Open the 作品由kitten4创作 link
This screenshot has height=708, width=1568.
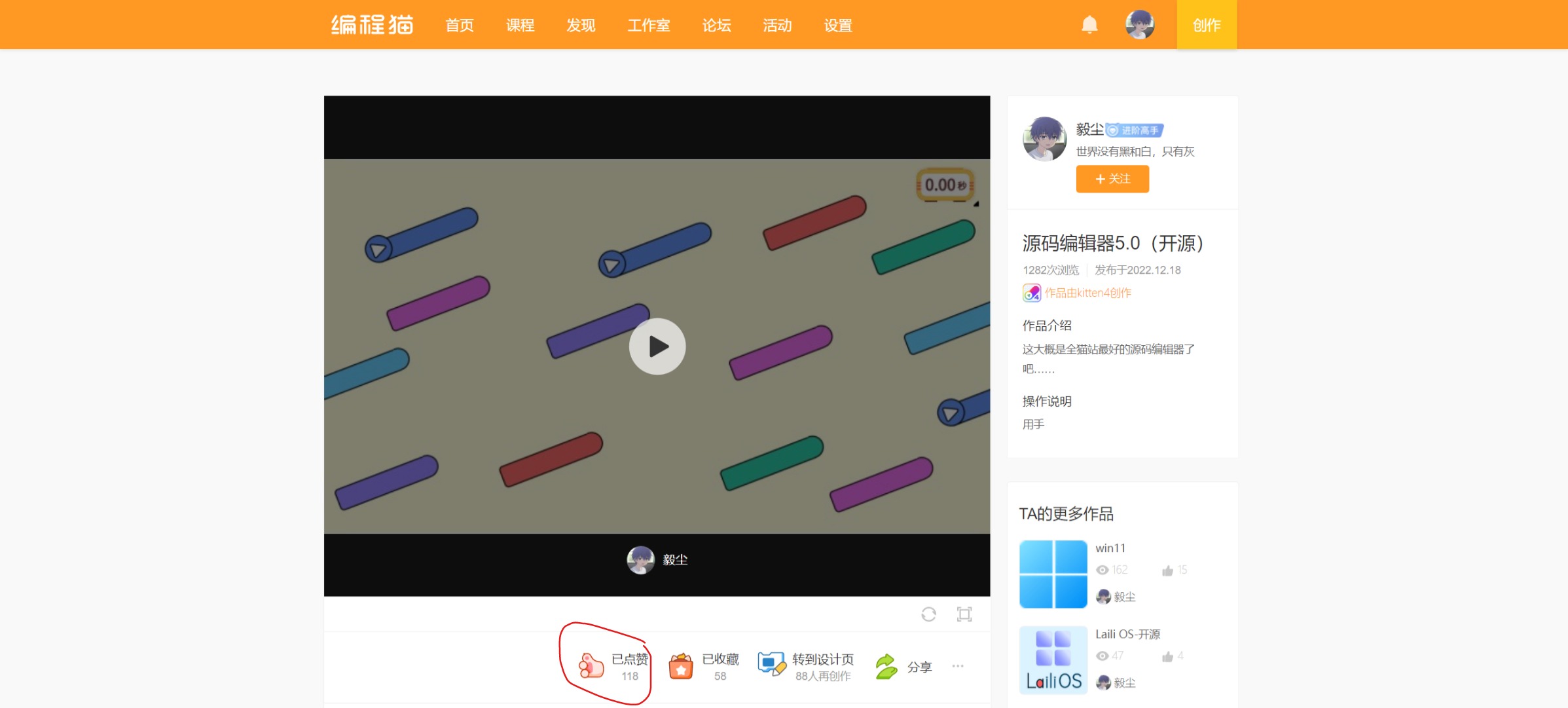(x=1087, y=293)
